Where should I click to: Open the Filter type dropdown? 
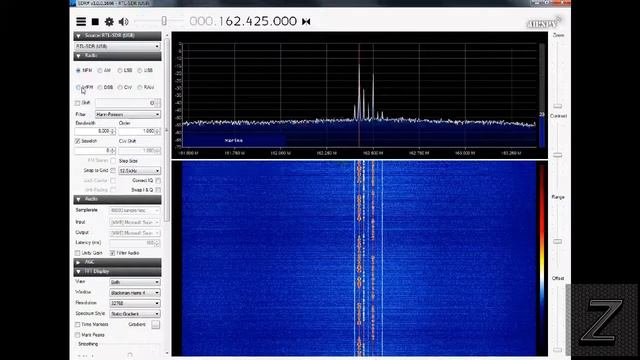tap(128, 115)
